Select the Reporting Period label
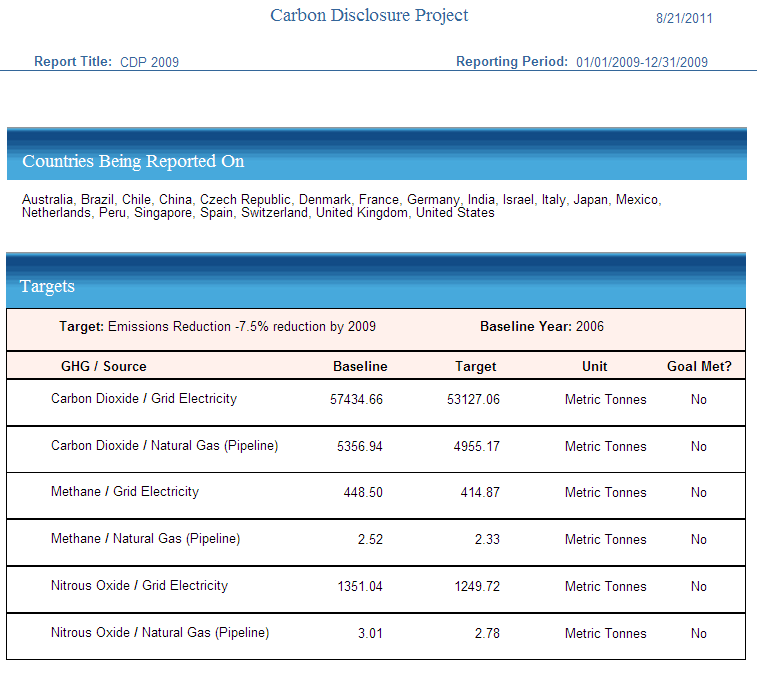This screenshot has width=770, height=673. tap(512, 62)
